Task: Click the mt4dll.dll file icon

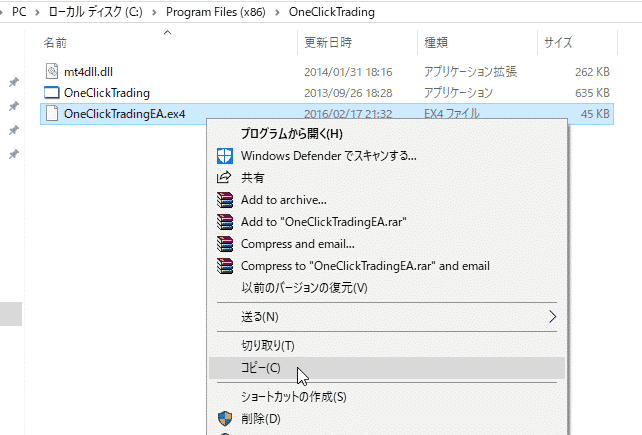Action: click(52, 71)
